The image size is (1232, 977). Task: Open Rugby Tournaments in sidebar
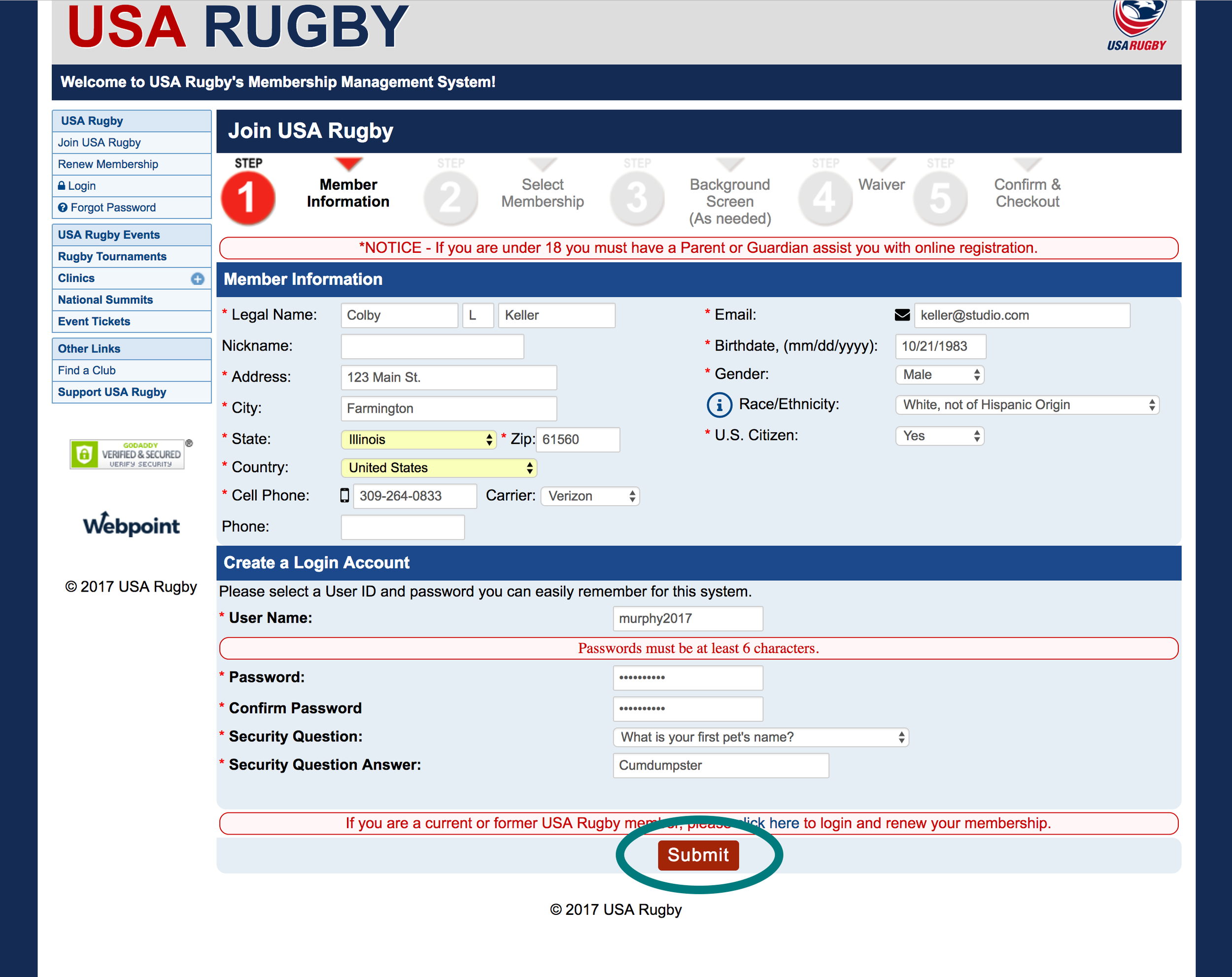tap(132, 257)
